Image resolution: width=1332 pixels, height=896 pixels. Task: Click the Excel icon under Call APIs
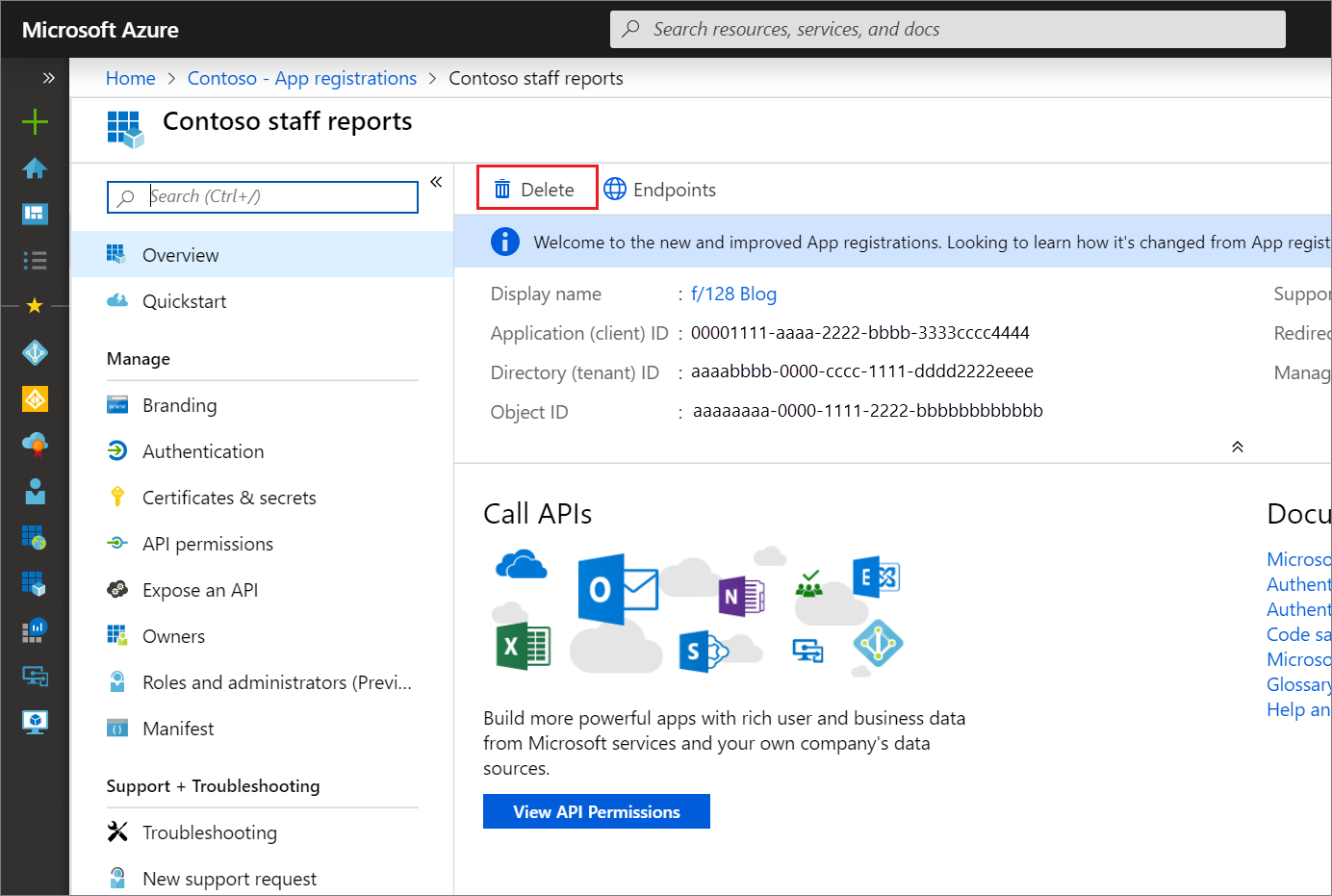tap(523, 645)
